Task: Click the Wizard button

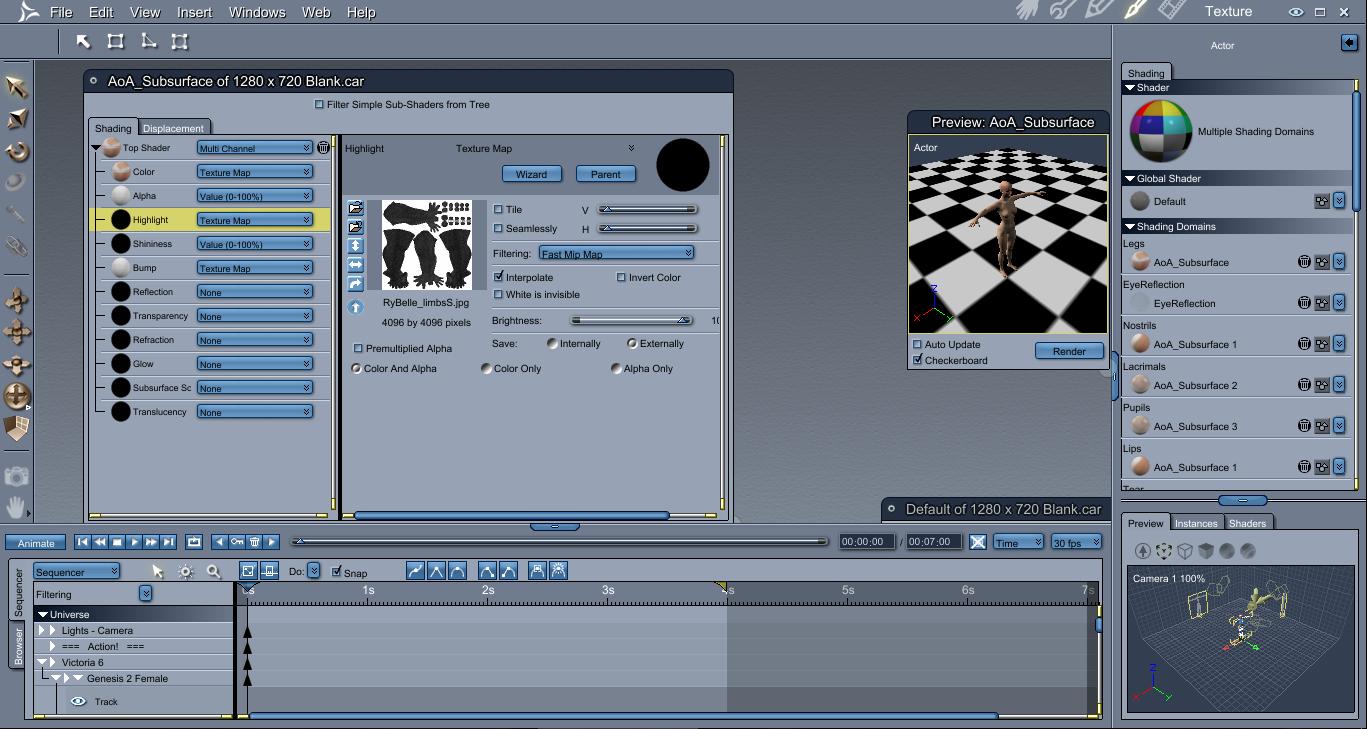Action: pyautogui.click(x=531, y=174)
